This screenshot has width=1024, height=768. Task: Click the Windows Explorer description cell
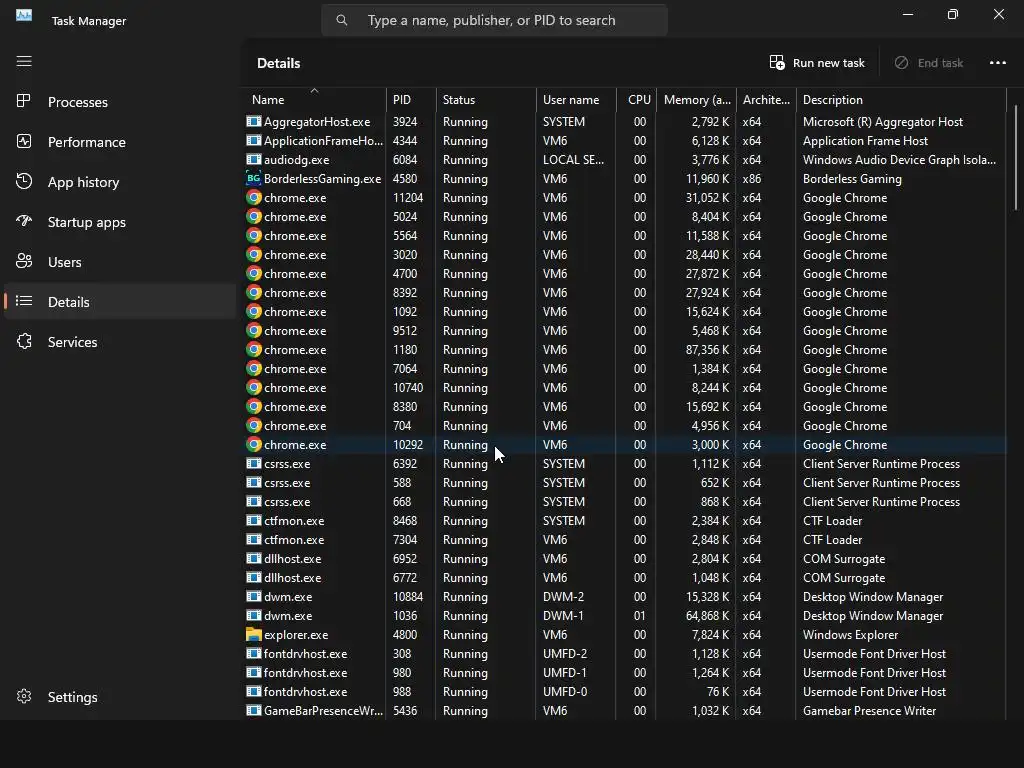(x=850, y=634)
